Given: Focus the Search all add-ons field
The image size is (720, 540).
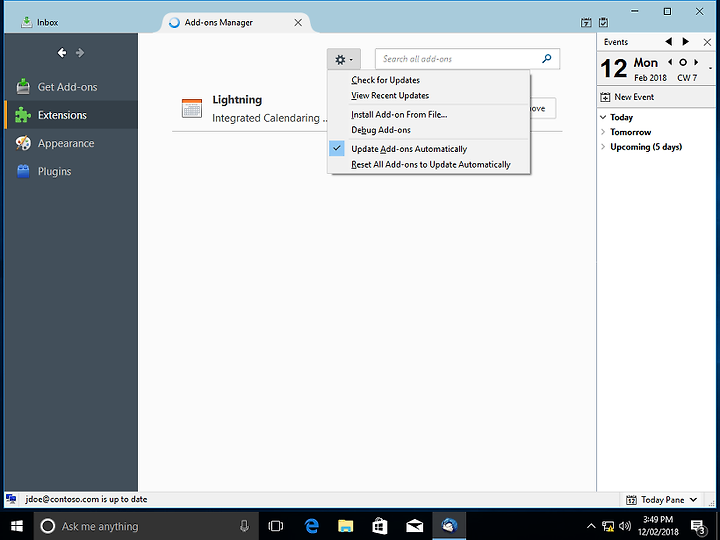Looking at the screenshot, I should coord(467,59).
